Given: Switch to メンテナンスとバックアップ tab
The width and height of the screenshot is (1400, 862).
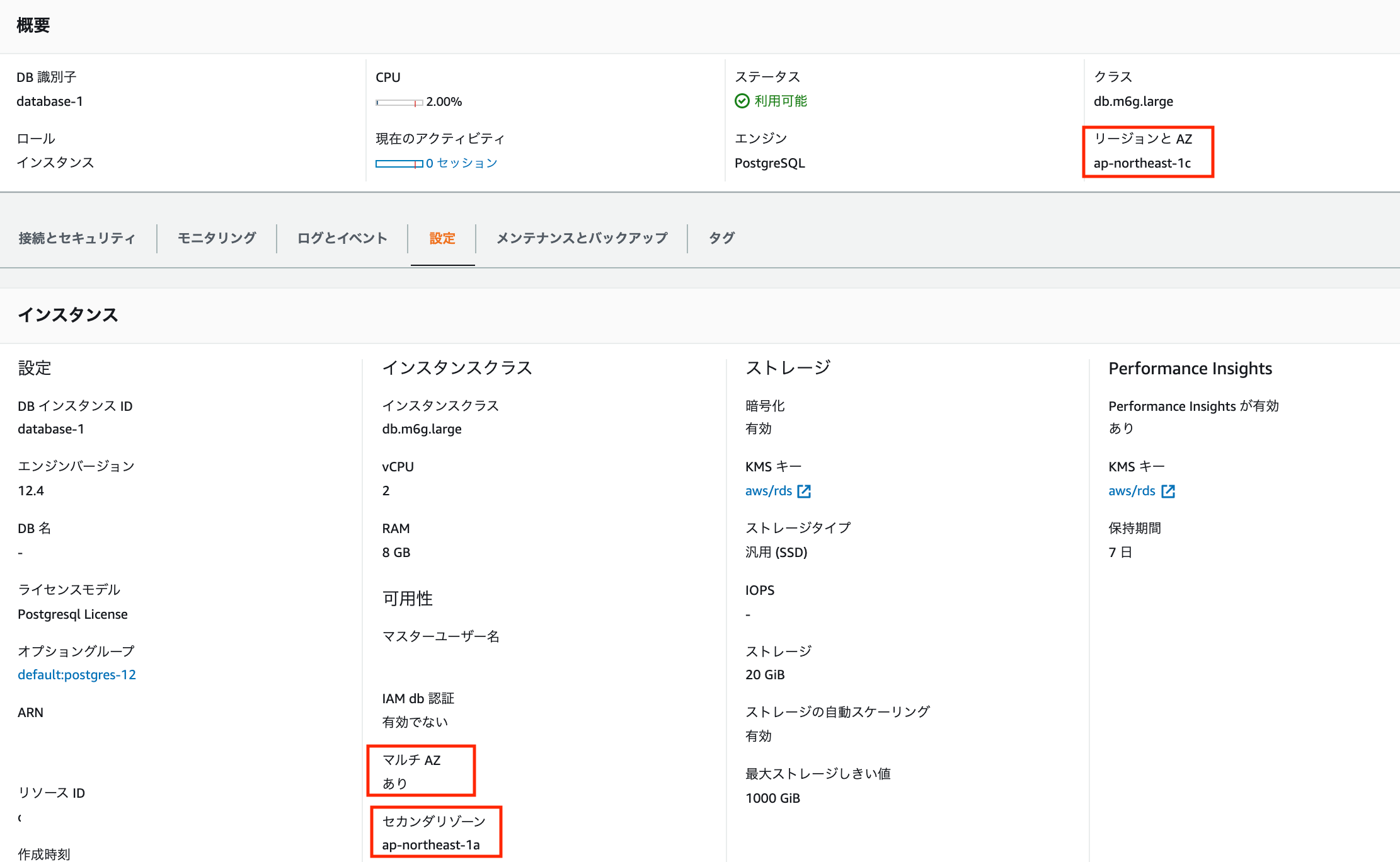Looking at the screenshot, I should pyautogui.click(x=580, y=238).
